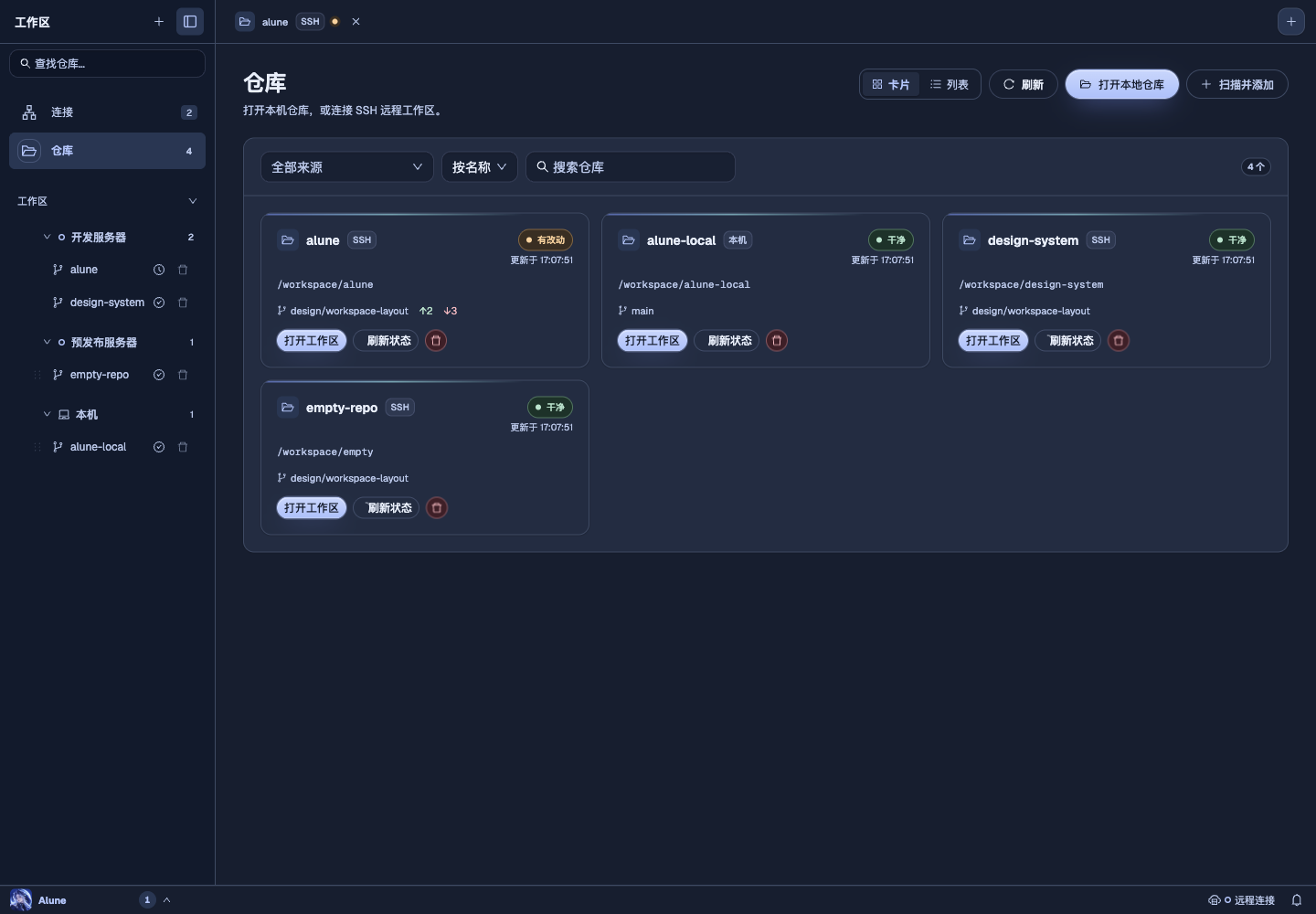Click the 刷新 refresh button

tap(1024, 84)
